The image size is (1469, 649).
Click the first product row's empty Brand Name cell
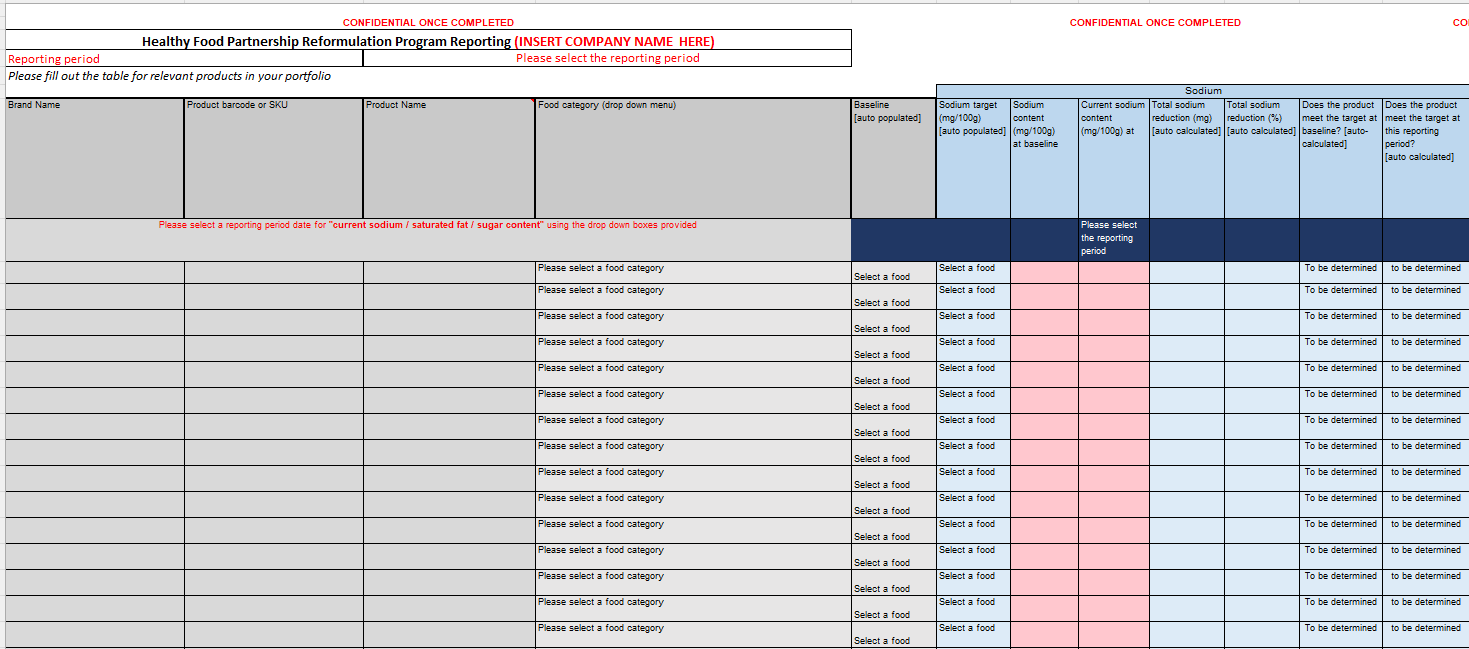tap(95, 272)
